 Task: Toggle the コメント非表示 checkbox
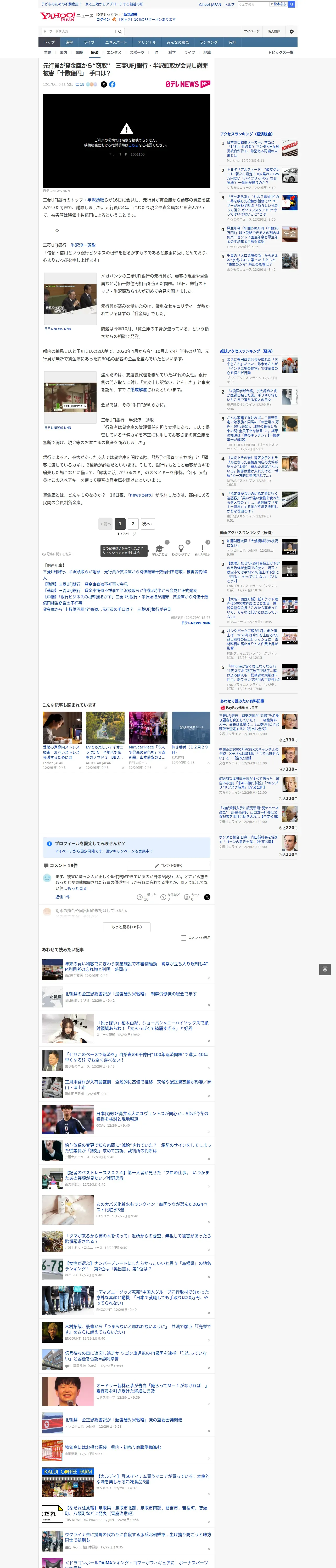(183, 937)
